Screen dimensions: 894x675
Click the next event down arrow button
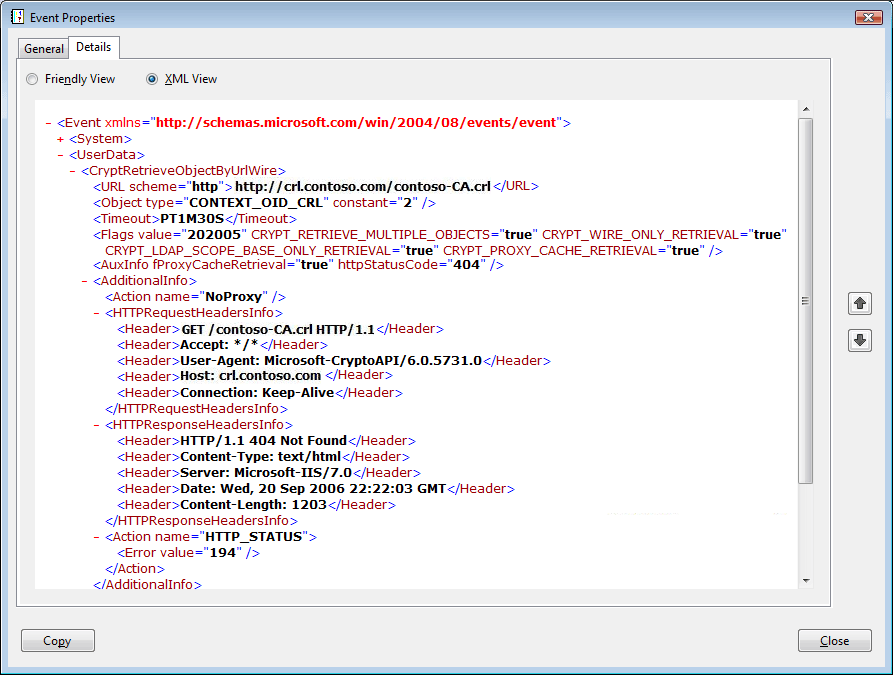click(859, 341)
